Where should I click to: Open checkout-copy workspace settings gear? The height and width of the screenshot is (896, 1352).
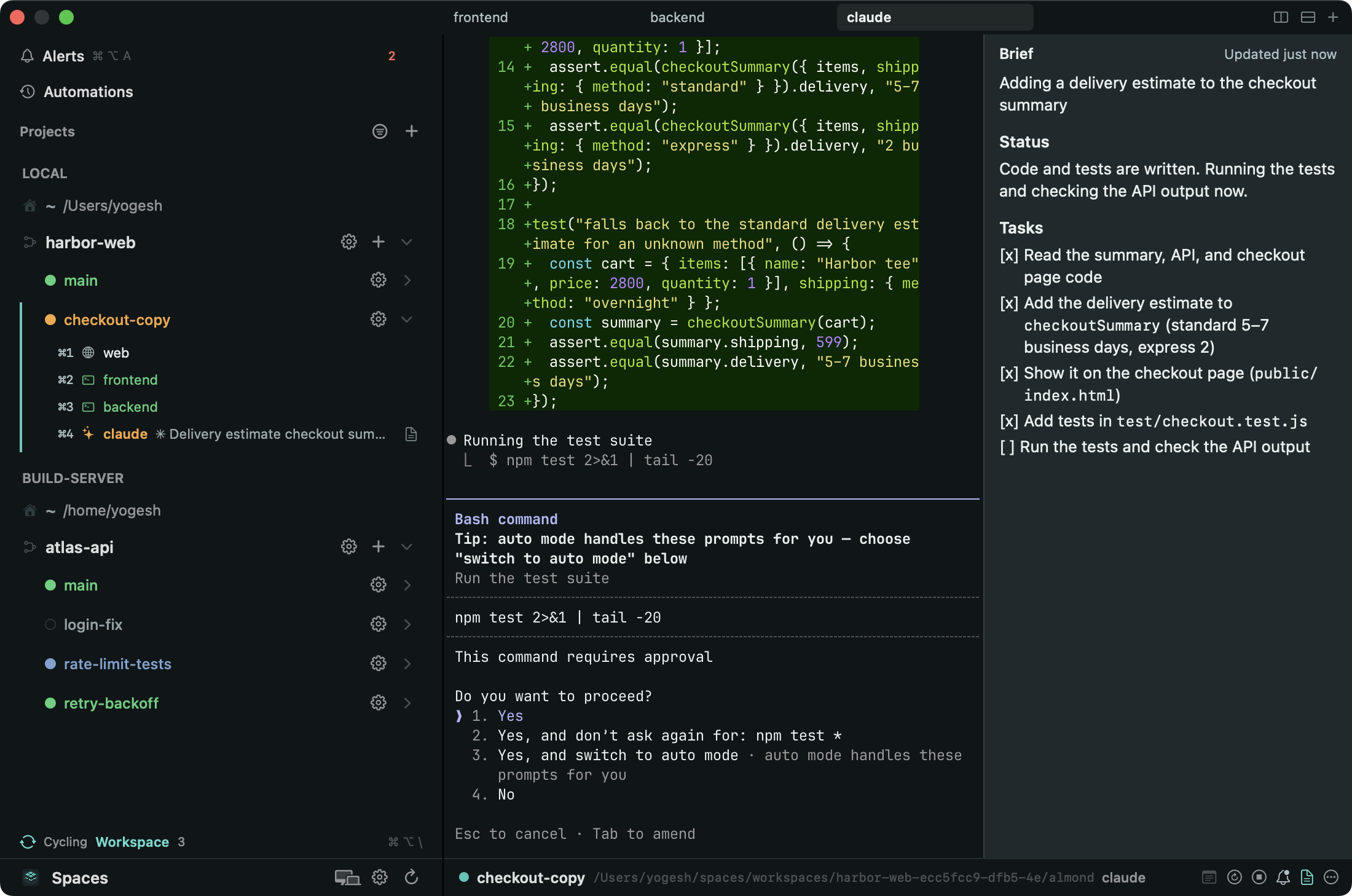click(379, 320)
